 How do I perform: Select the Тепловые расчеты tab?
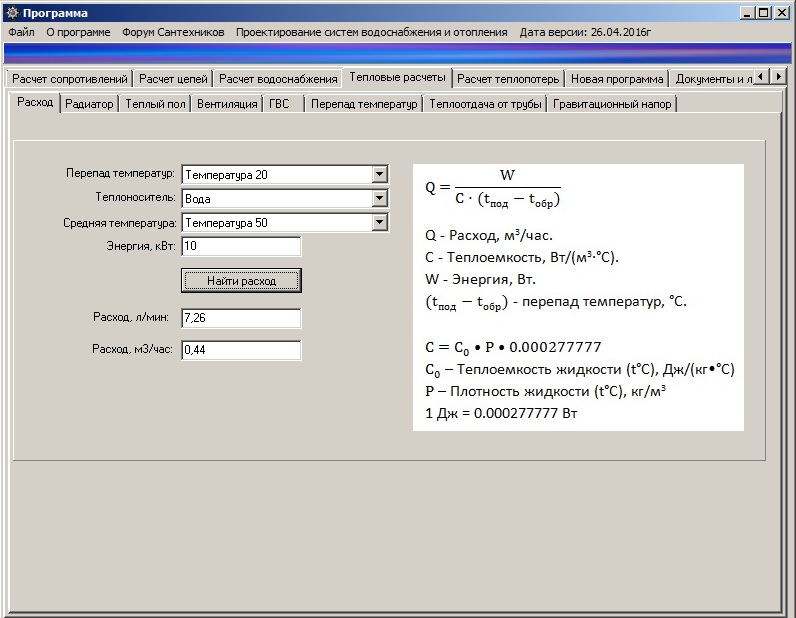pos(397,77)
